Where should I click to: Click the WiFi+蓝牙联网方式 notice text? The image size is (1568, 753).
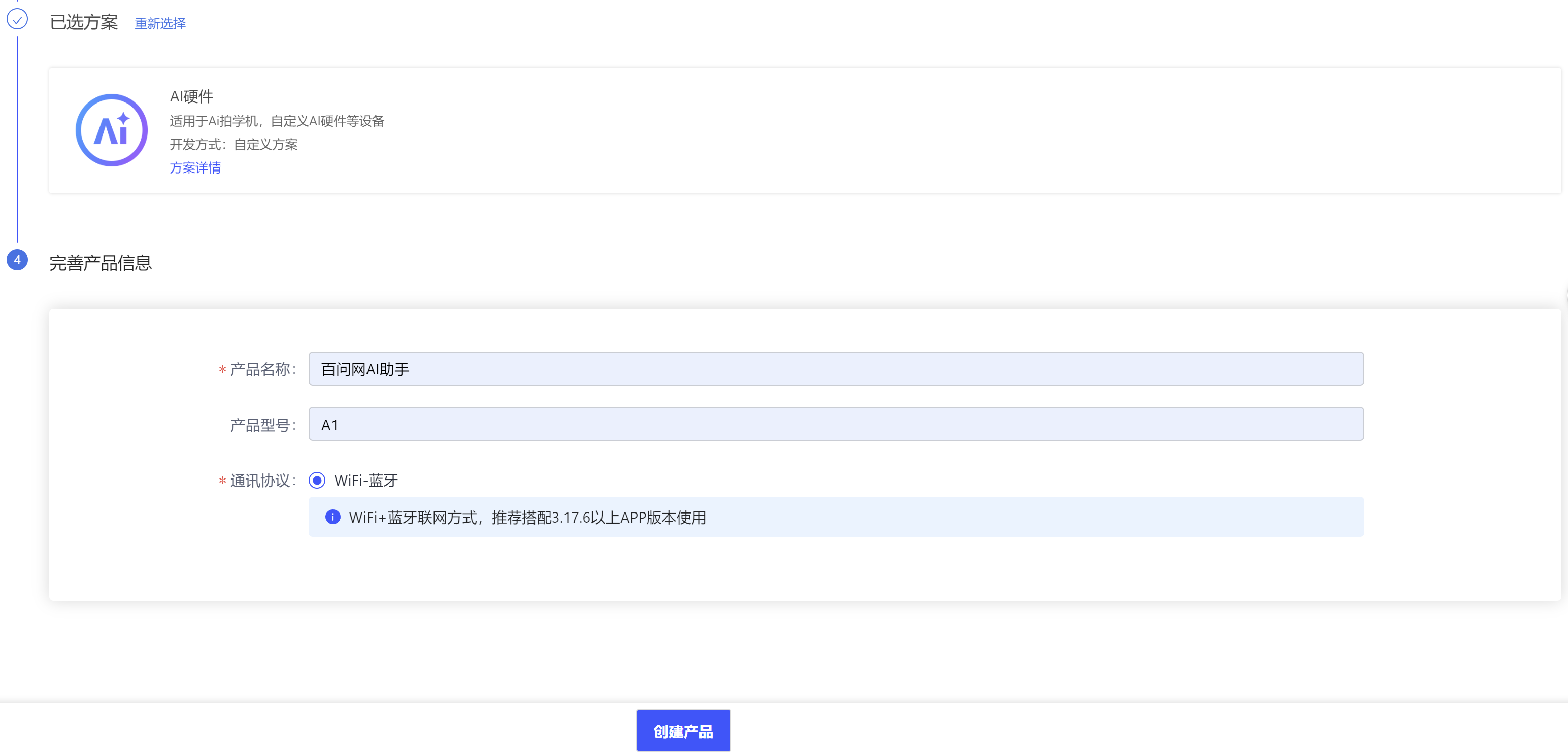click(526, 518)
